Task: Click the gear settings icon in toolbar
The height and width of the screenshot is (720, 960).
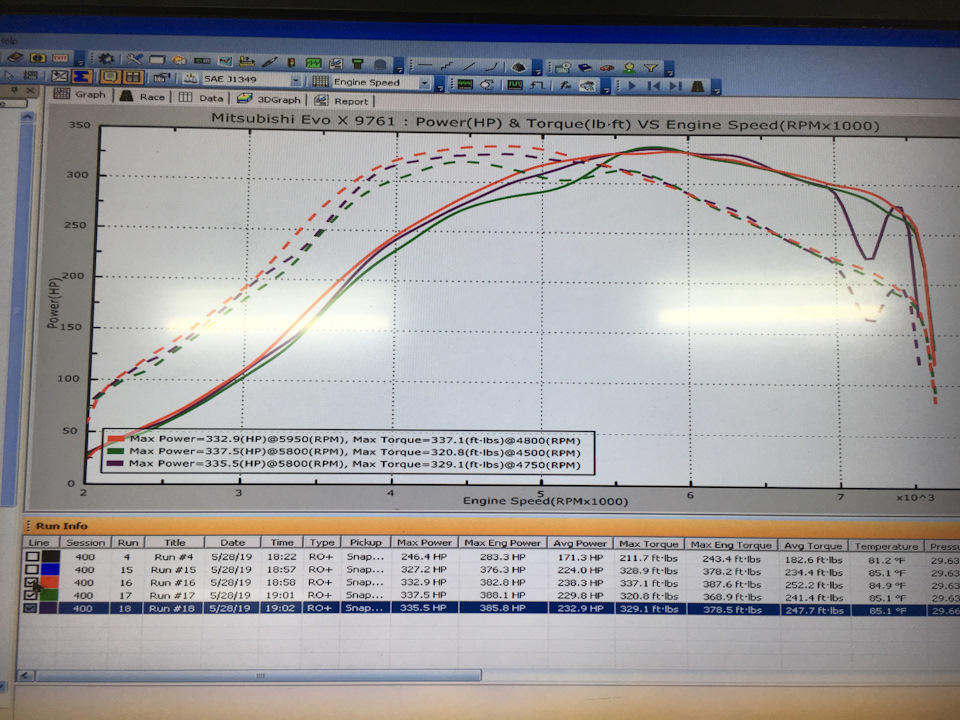Action: pos(105,59)
